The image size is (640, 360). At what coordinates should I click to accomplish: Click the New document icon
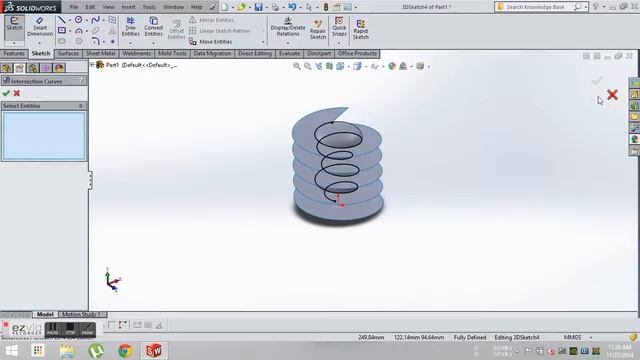pyautogui.click(x=224, y=7)
